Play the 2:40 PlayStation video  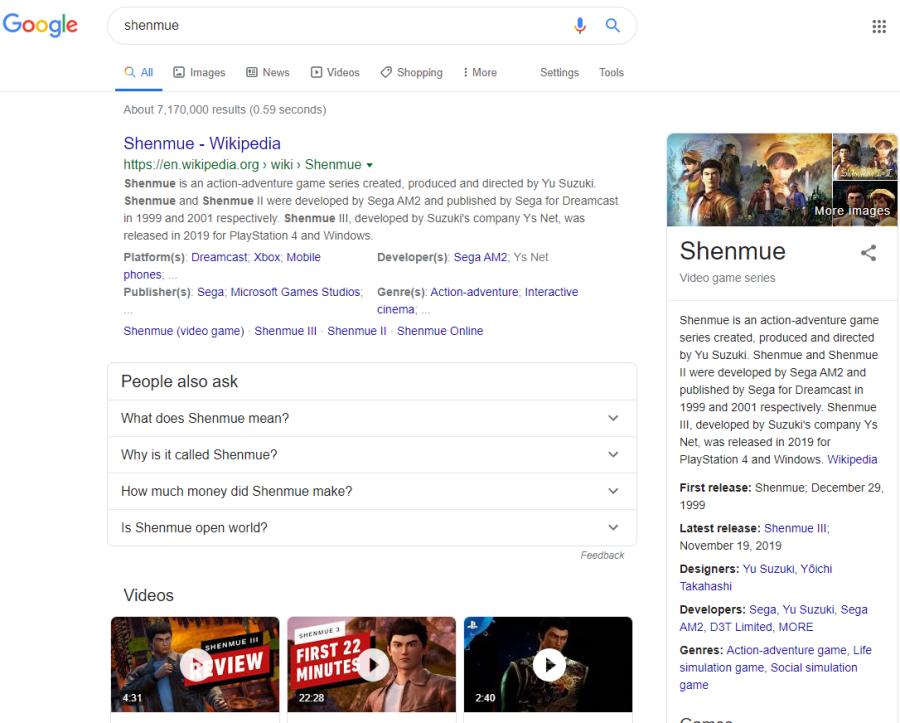[x=548, y=664]
